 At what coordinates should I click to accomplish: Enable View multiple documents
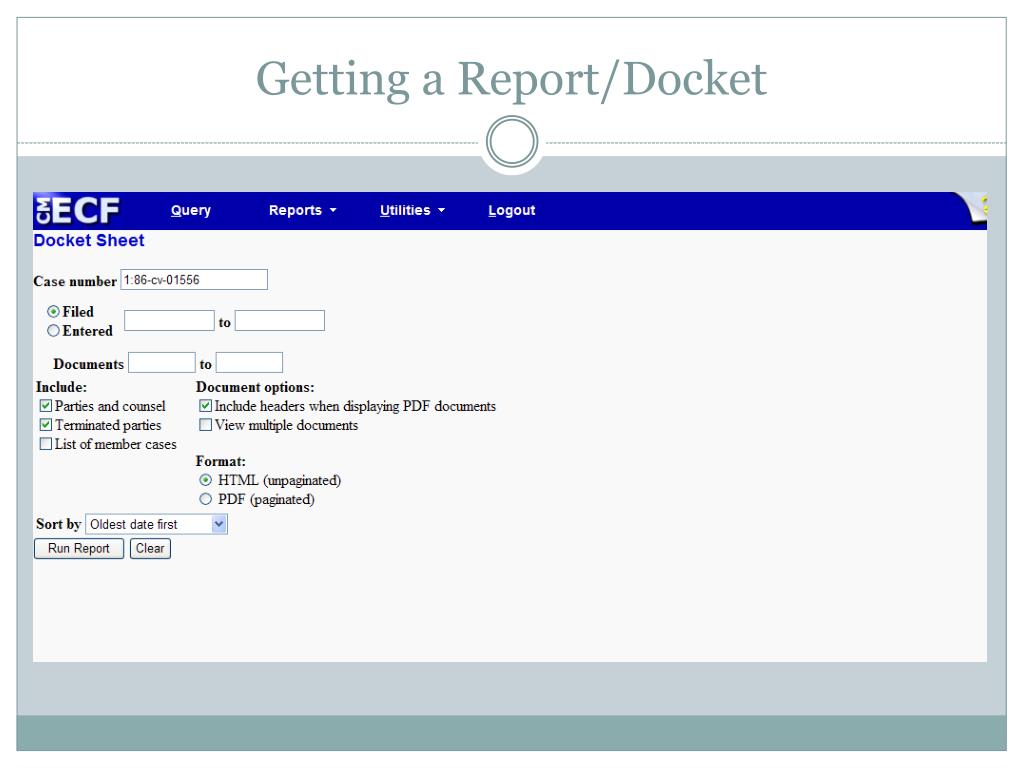point(206,425)
